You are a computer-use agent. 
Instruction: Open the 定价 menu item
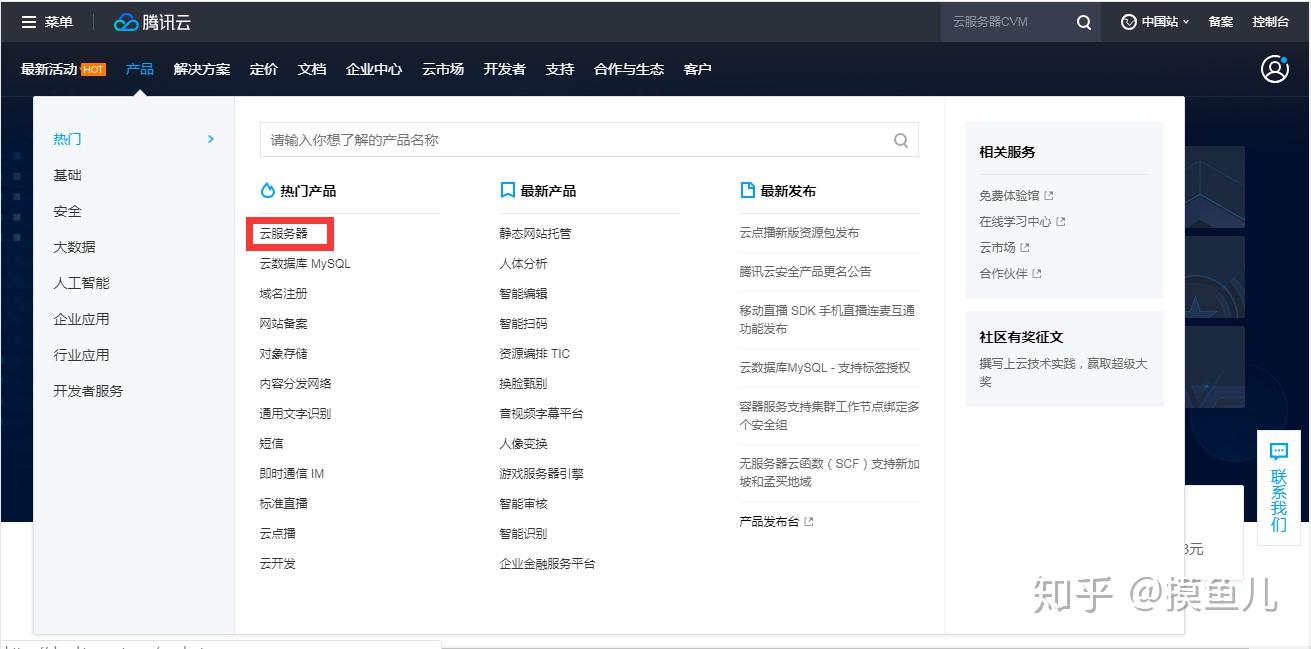pyautogui.click(x=264, y=69)
